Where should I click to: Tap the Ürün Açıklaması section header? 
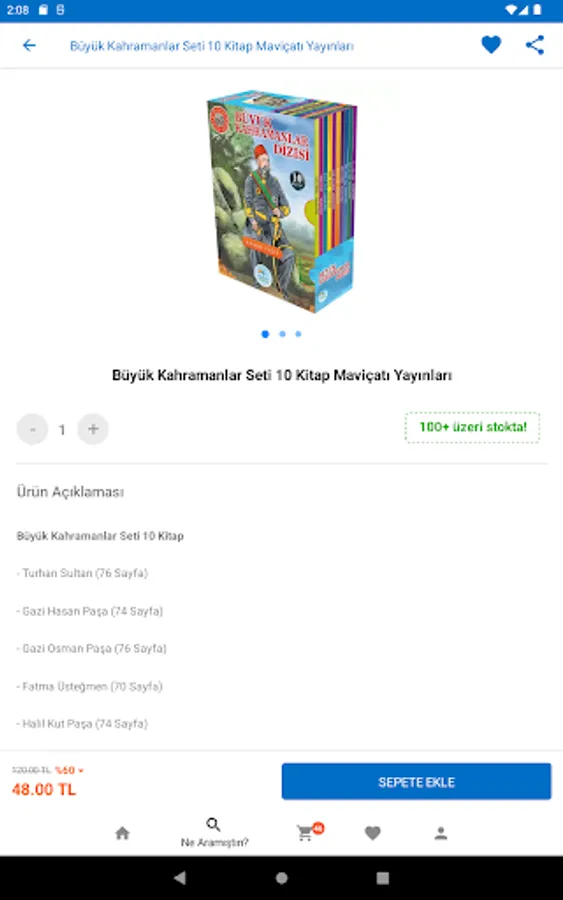point(70,492)
